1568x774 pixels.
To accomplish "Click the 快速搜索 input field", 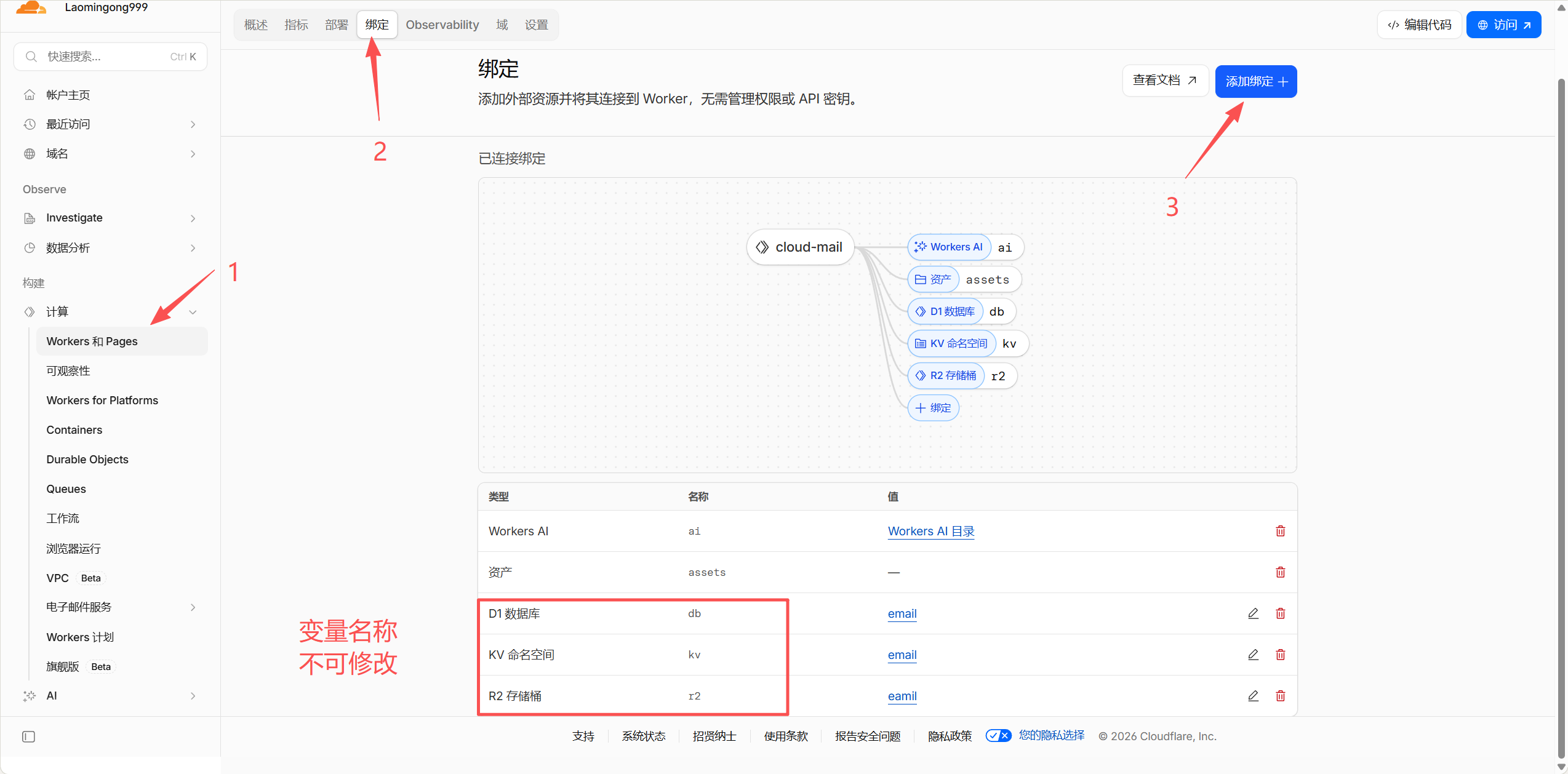I will (110, 57).
